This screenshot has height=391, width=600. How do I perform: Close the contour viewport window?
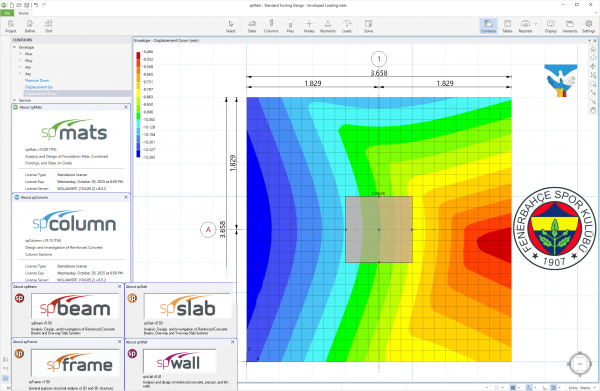[595, 40]
